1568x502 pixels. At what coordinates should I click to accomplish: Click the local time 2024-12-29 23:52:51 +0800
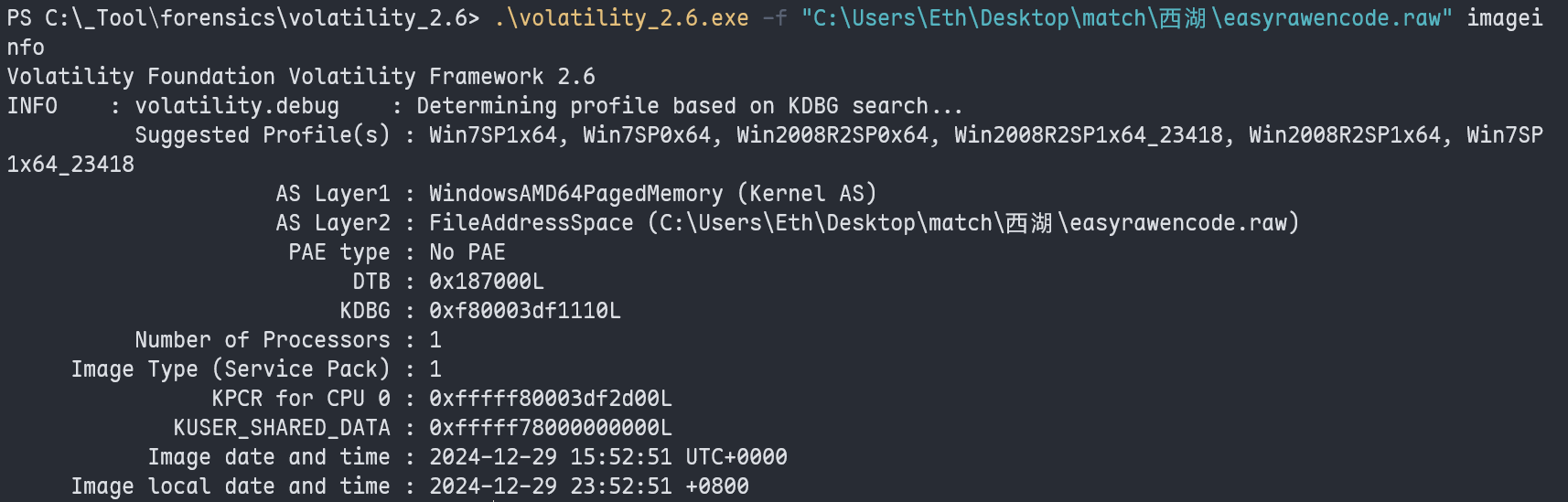coord(589,486)
